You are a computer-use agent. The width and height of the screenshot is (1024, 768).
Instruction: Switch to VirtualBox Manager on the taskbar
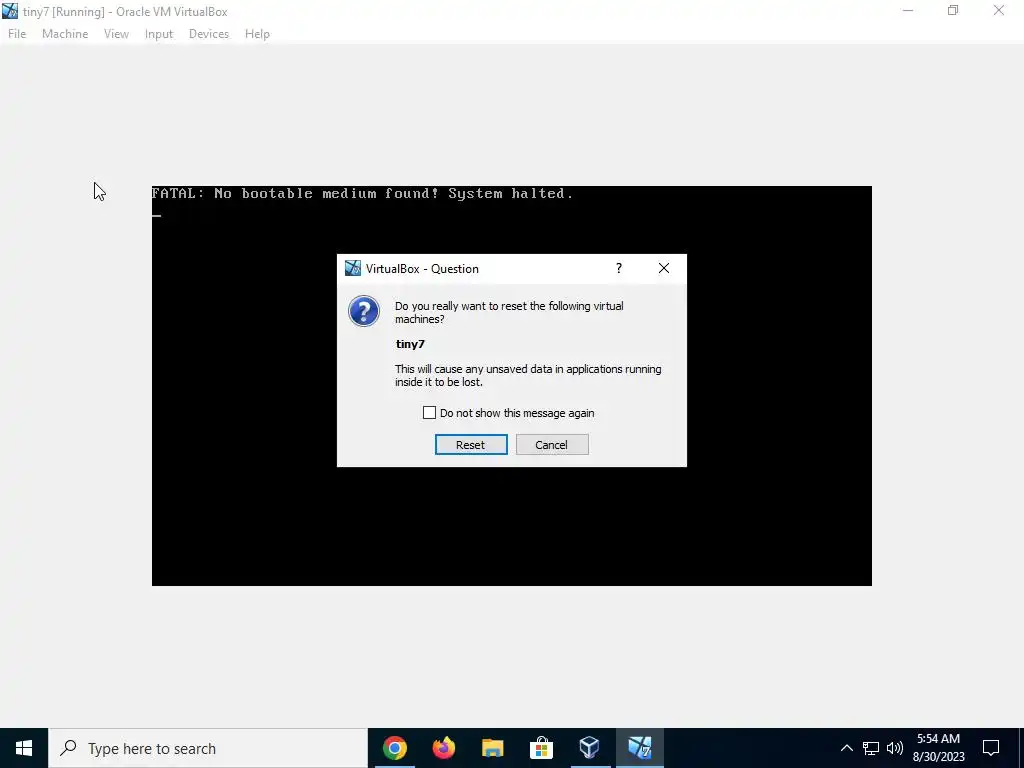tap(590, 748)
